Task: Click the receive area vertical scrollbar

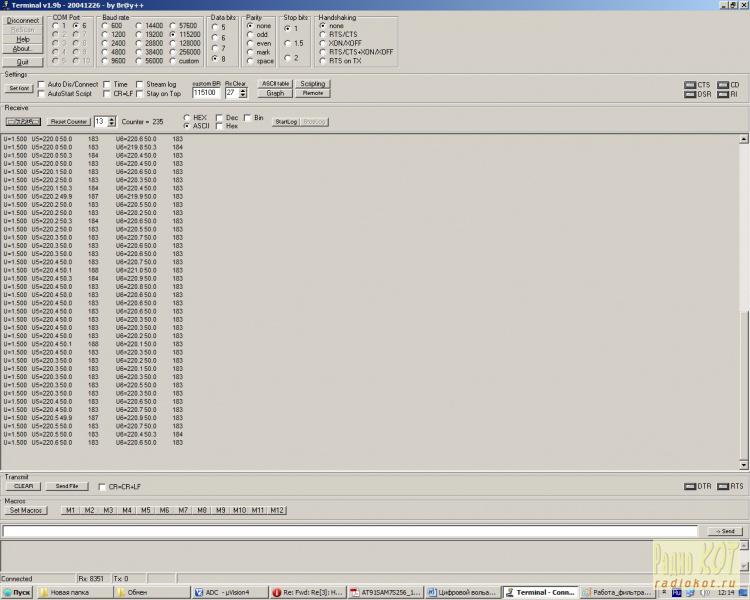Action: 743,300
